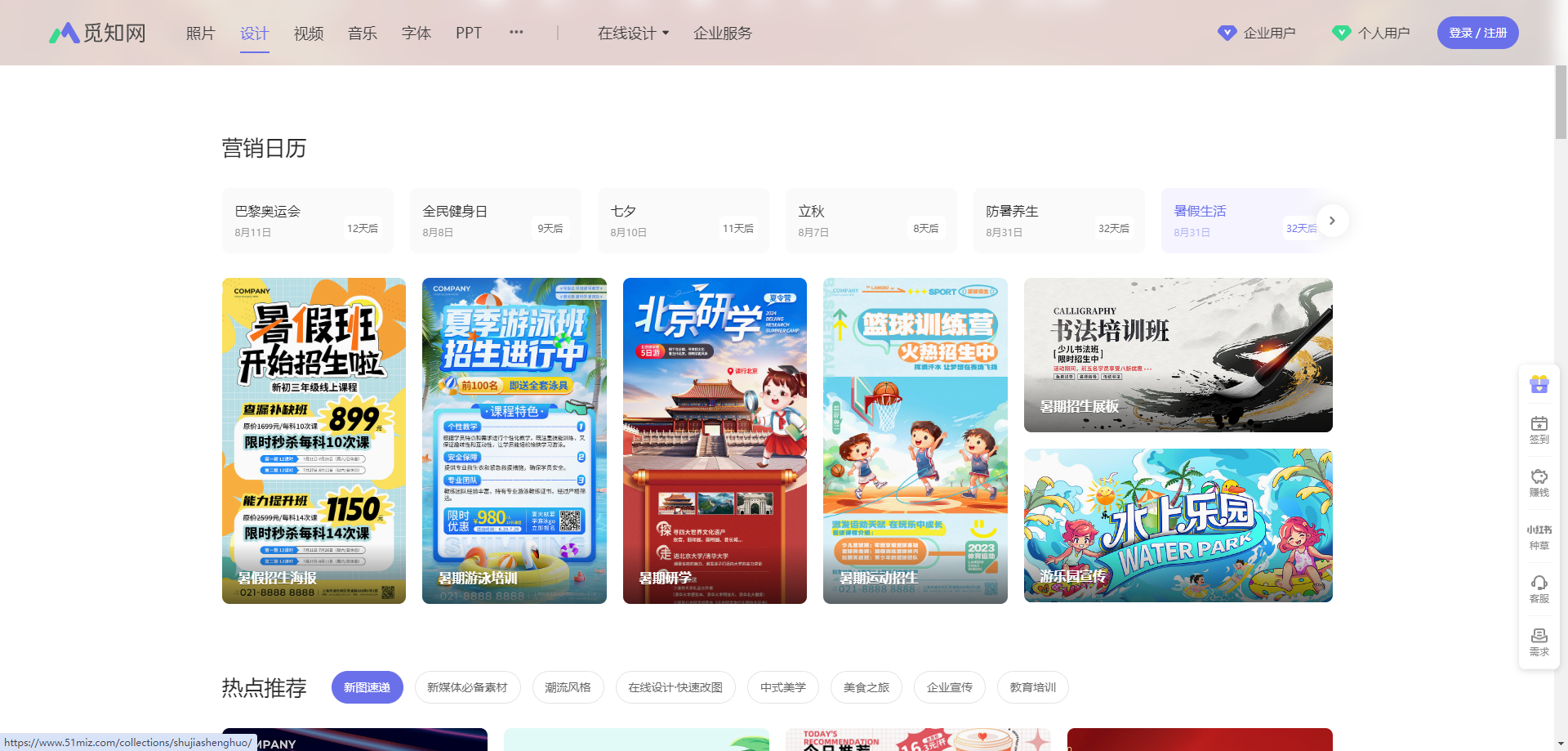Open the gift box icon in sidebar
Screen dimensions: 1568x751
[1539, 384]
